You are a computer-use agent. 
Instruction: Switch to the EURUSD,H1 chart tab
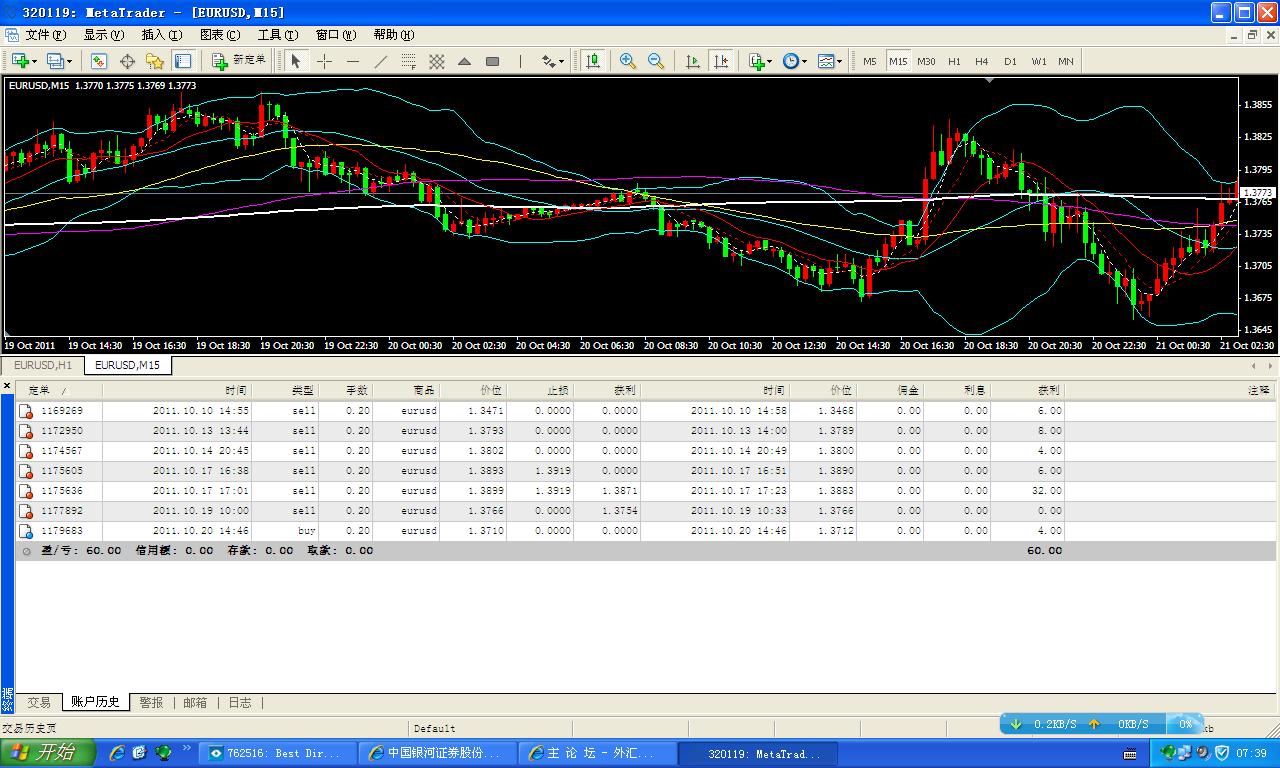43,365
